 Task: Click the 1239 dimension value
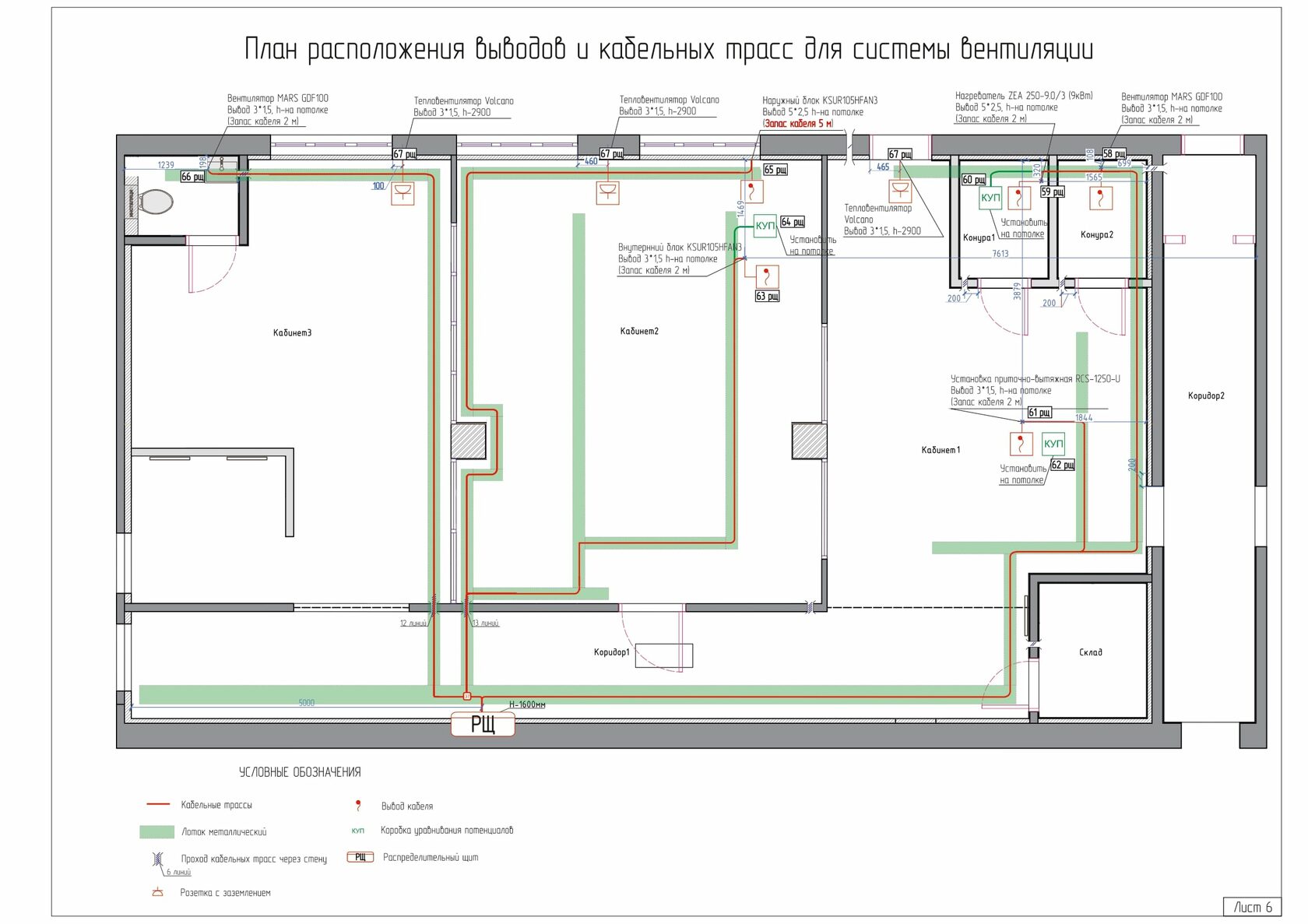[166, 165]
